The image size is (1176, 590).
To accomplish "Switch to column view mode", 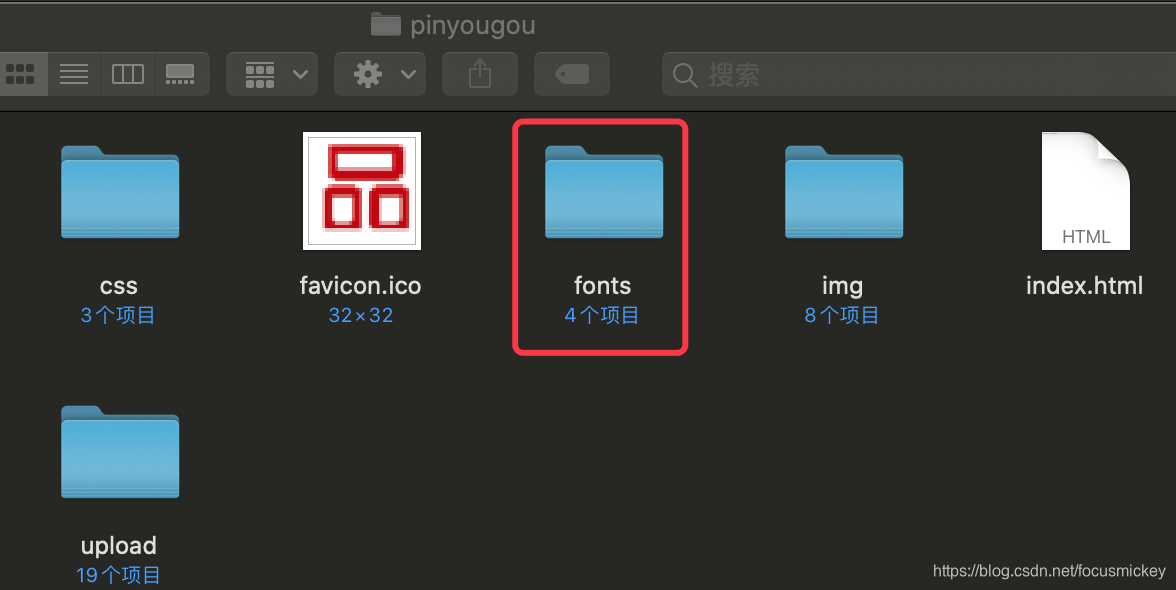I will coord(128,73).
